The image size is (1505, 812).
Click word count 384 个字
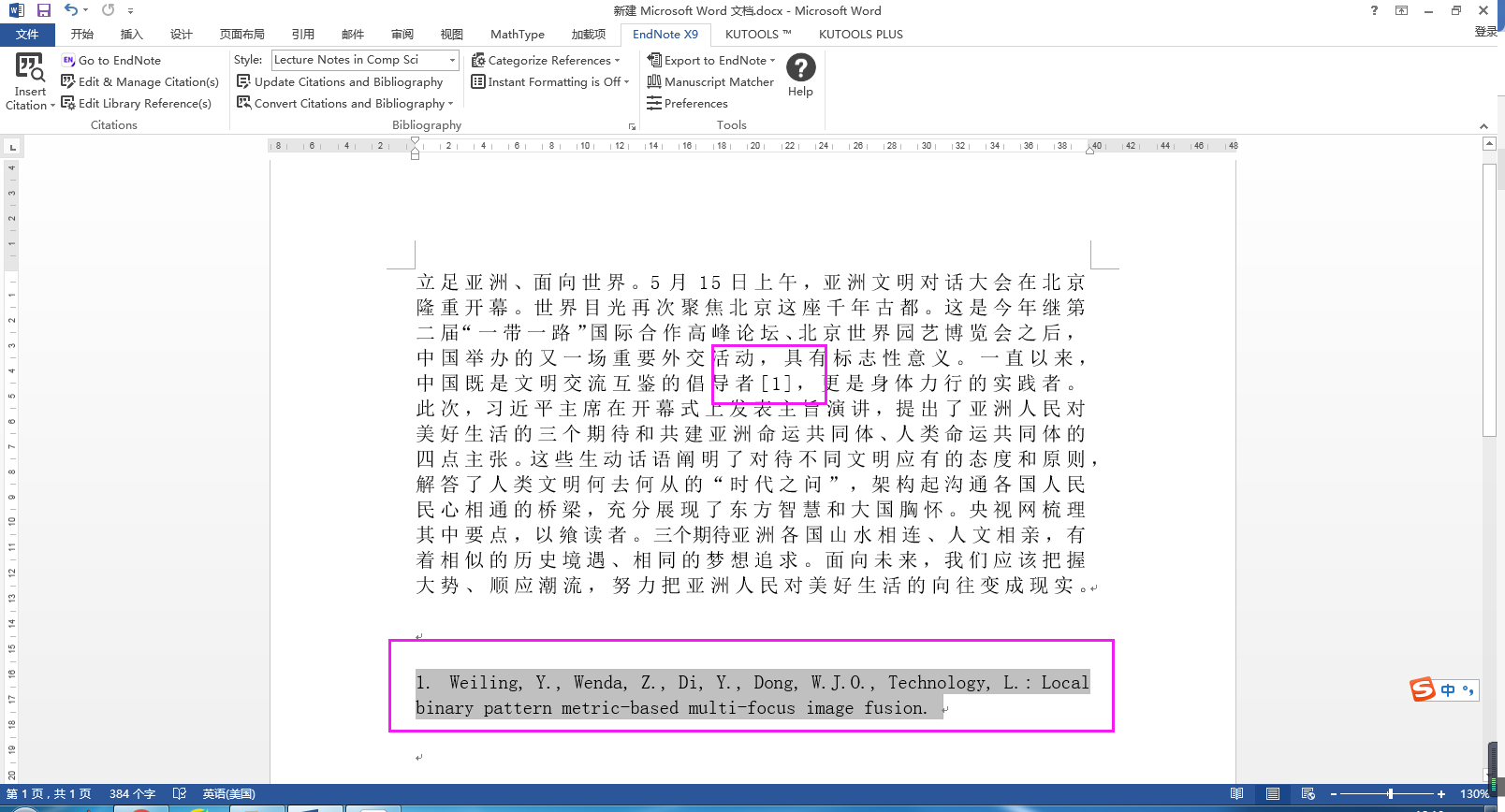pyautogui.click(x=132, y=794)
